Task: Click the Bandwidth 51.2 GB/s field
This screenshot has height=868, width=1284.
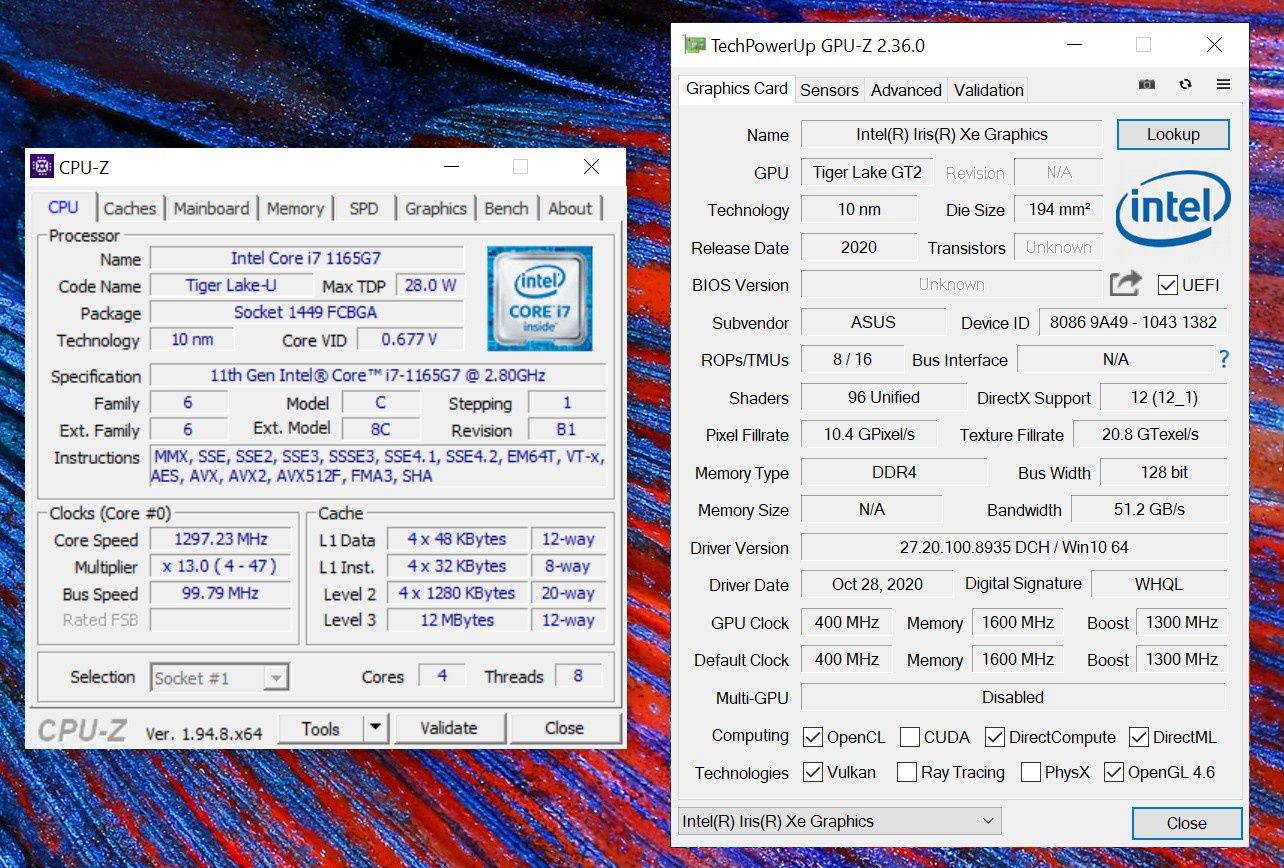Action: (x=1149, y=509)
